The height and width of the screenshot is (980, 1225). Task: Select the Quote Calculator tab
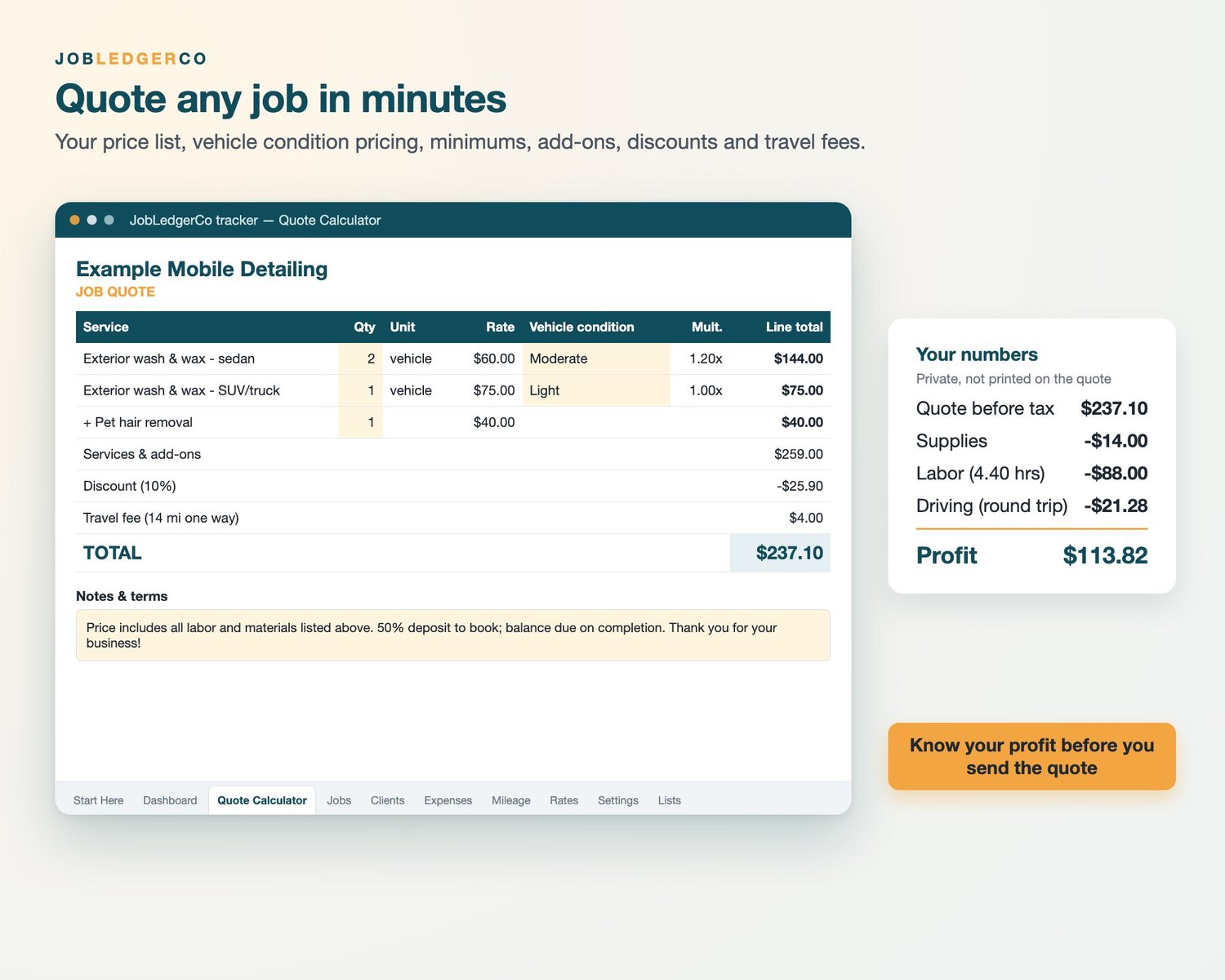click(x=262, y=800)
